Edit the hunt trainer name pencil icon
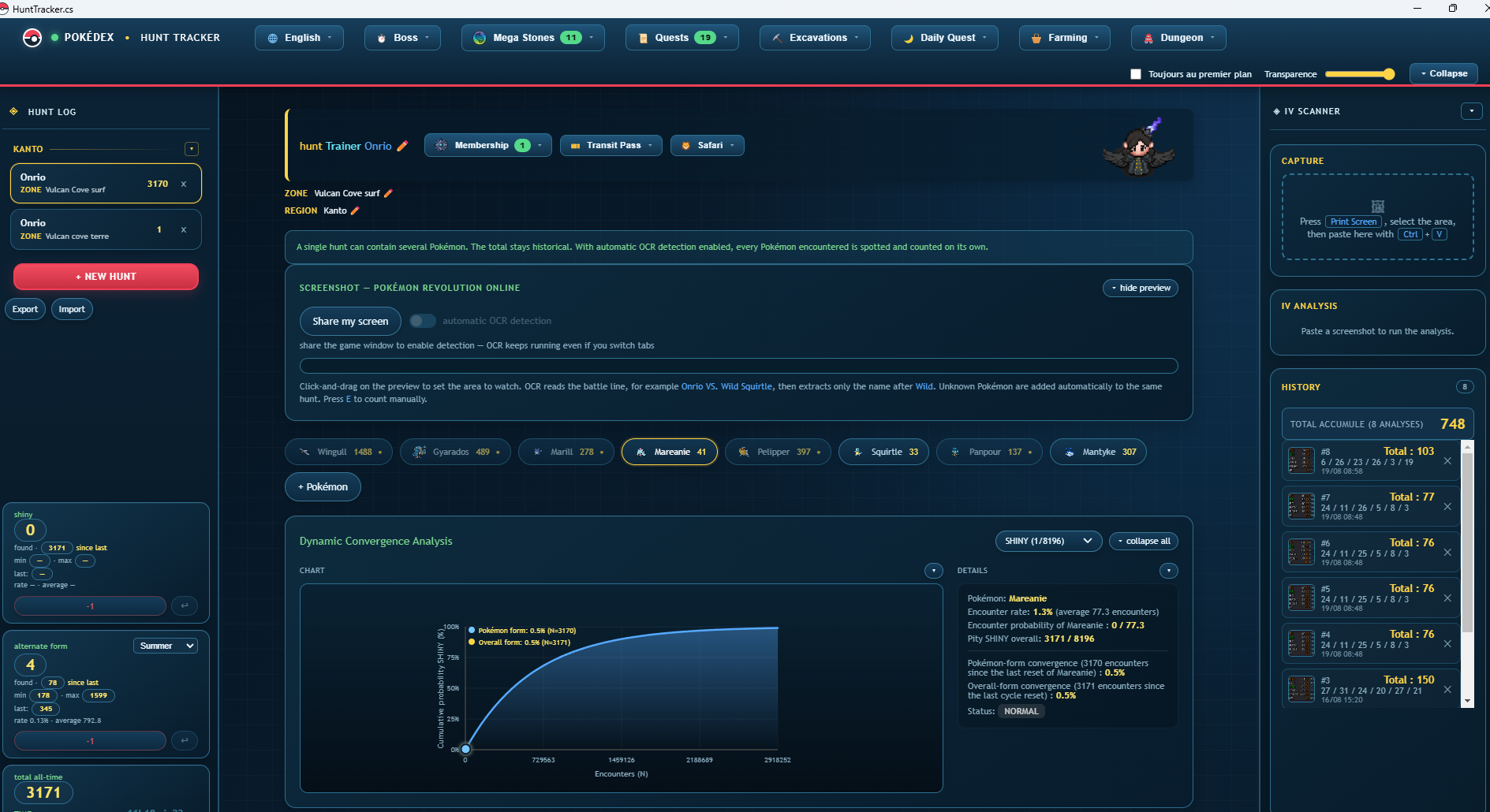Image resolution: width=1490 pixels, height=812 pixels. pyautogui.click(x=402, y=146)
